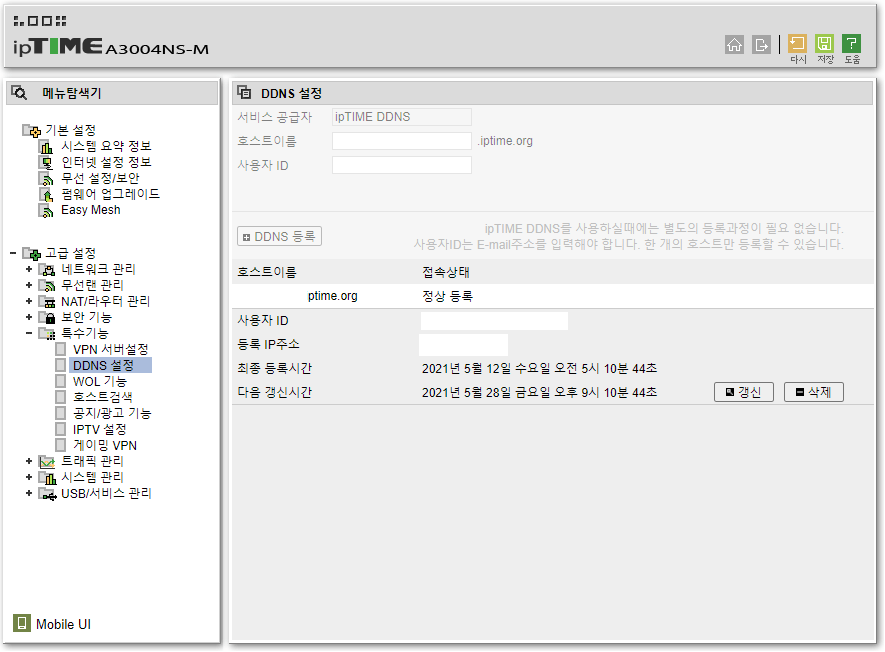Click the 메뉴탐색기 search icon
The width and height of the screenshot is (885, 652).
click(19, 93)
